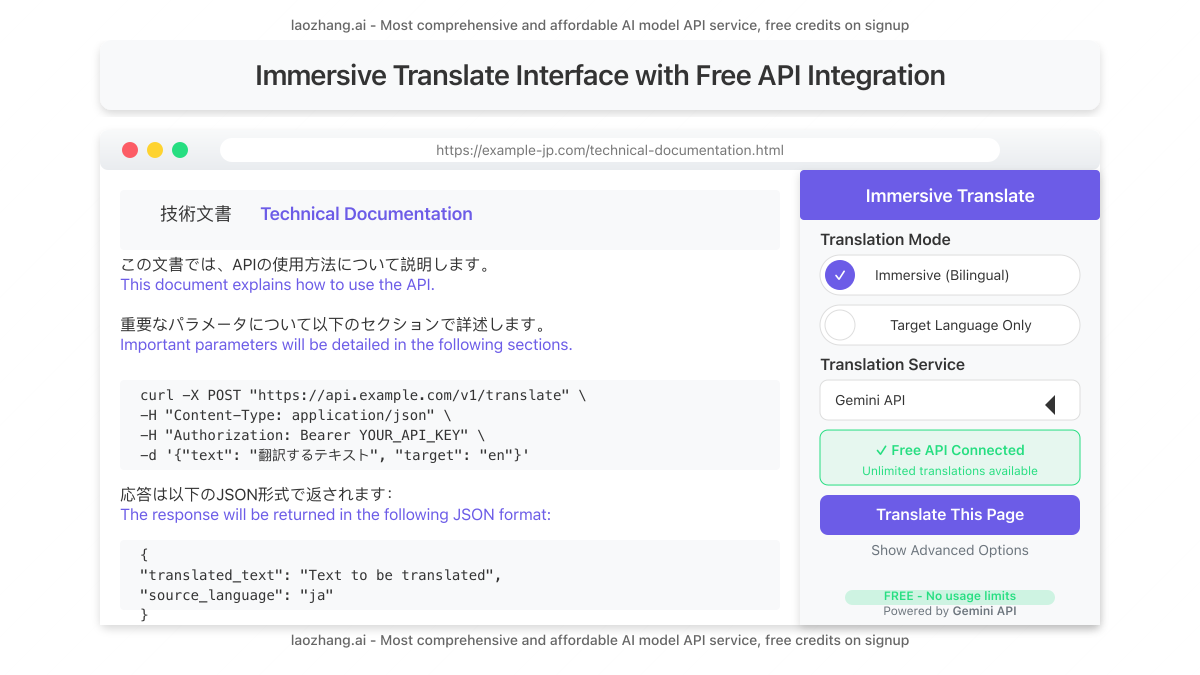Click the curl -X POST command line
This screenshot has height=675, width=1200.
(363, 395)
